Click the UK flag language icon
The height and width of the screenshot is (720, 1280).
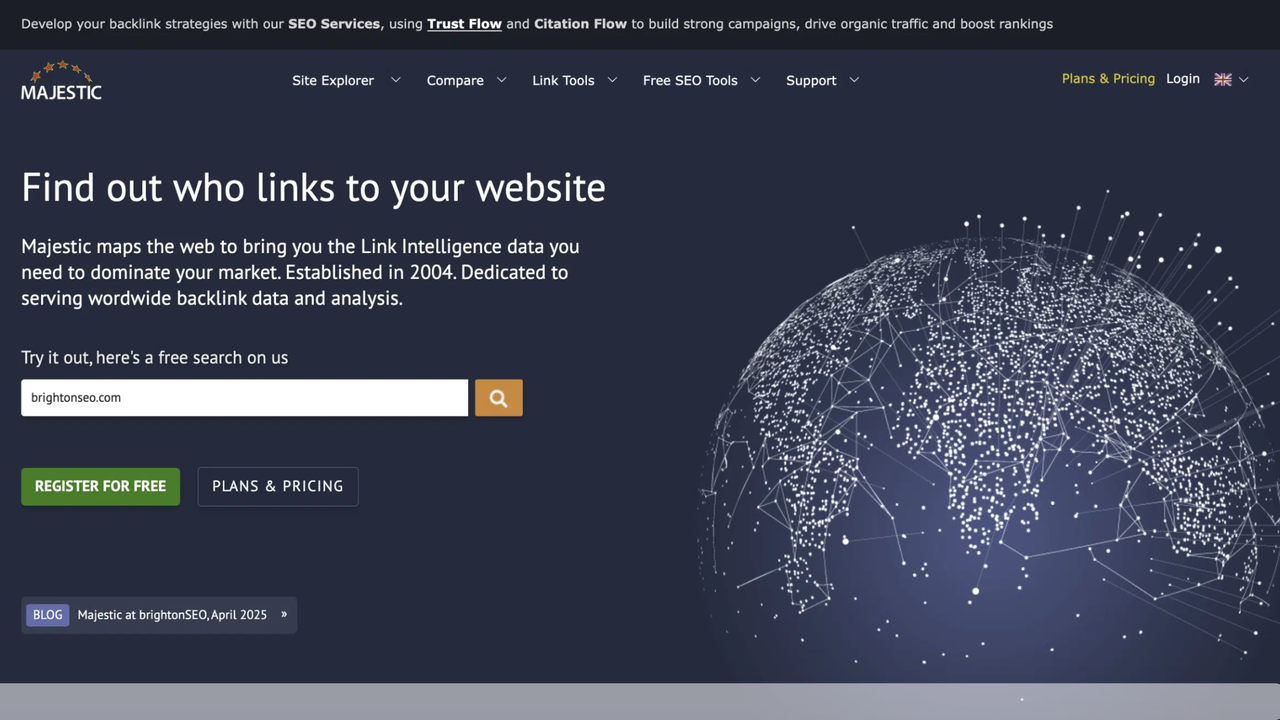pos(1222,80)
